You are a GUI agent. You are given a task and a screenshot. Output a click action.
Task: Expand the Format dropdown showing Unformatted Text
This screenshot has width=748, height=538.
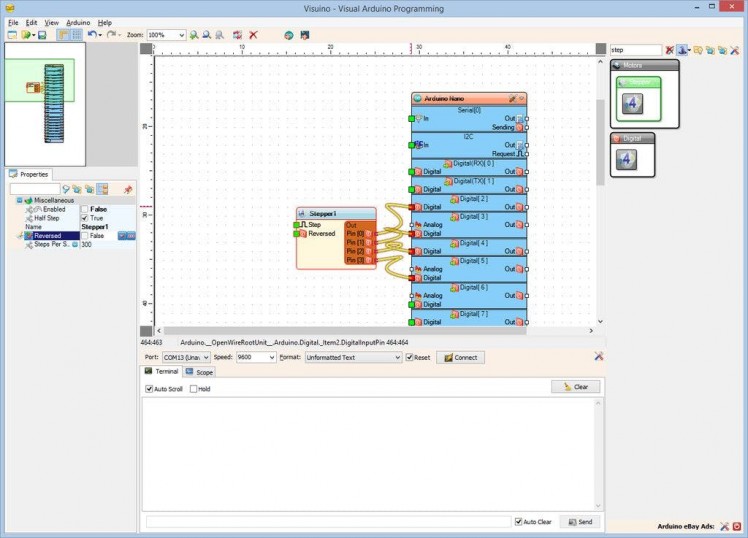coord(397,357)
